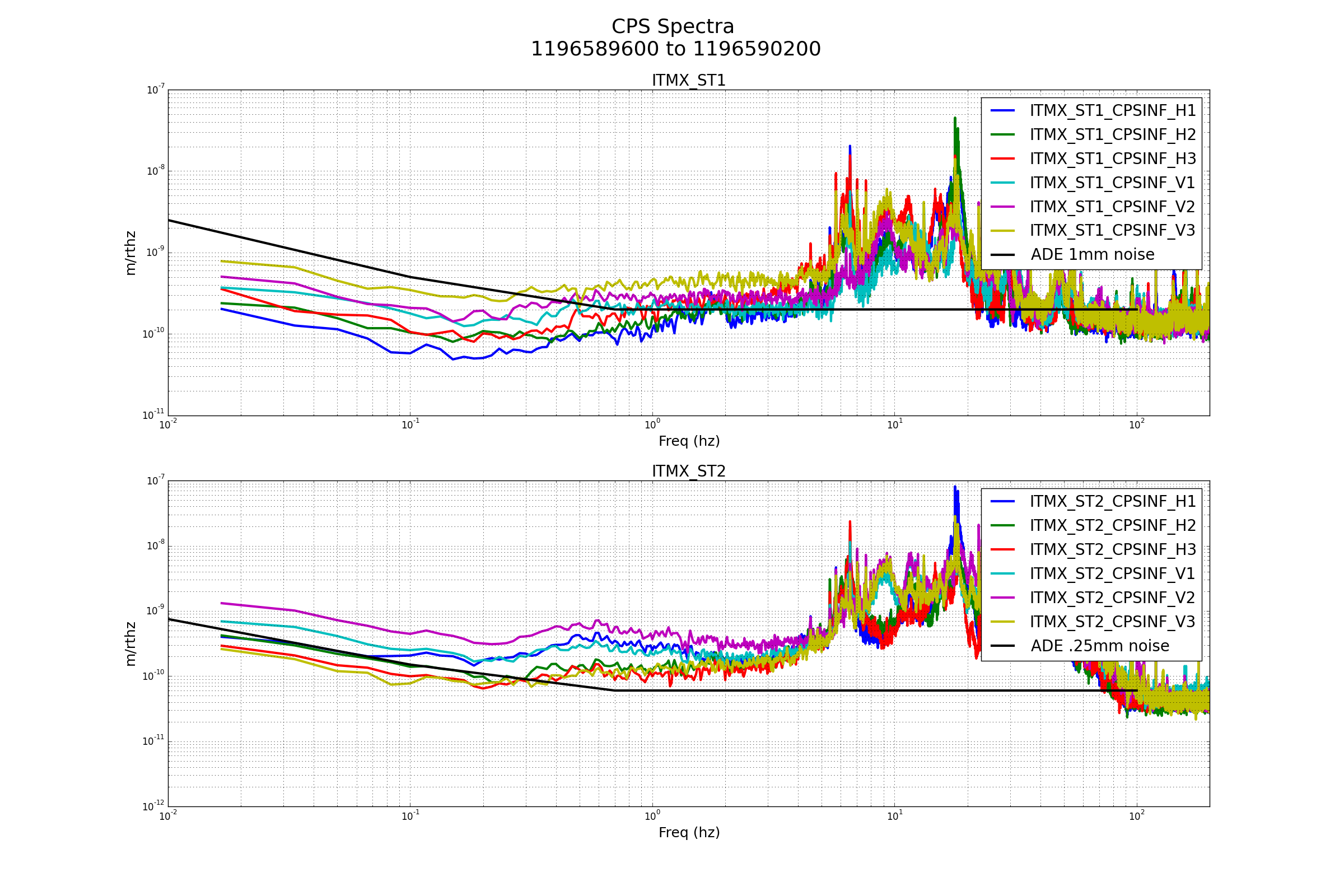The image size is (1344, 896).
Task: Click the ADE 1mm noise legend entry
Action: click(x=1092, y=254)
